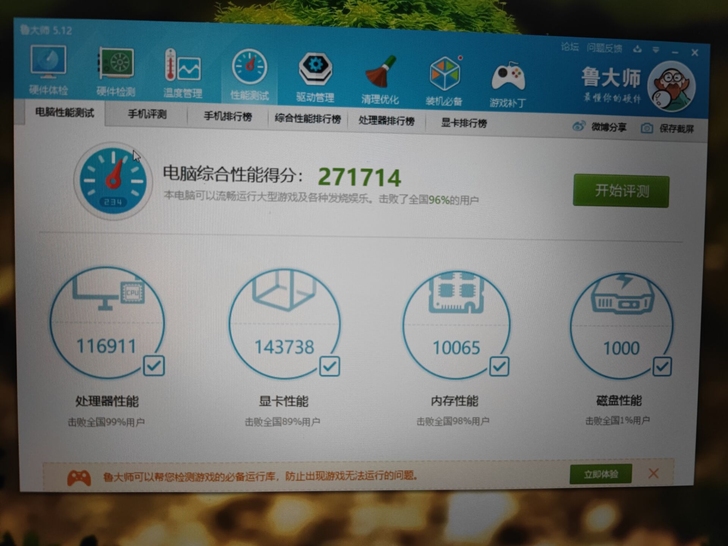
Task: Open 驱动管理 driver management icon
Action: 315,70
